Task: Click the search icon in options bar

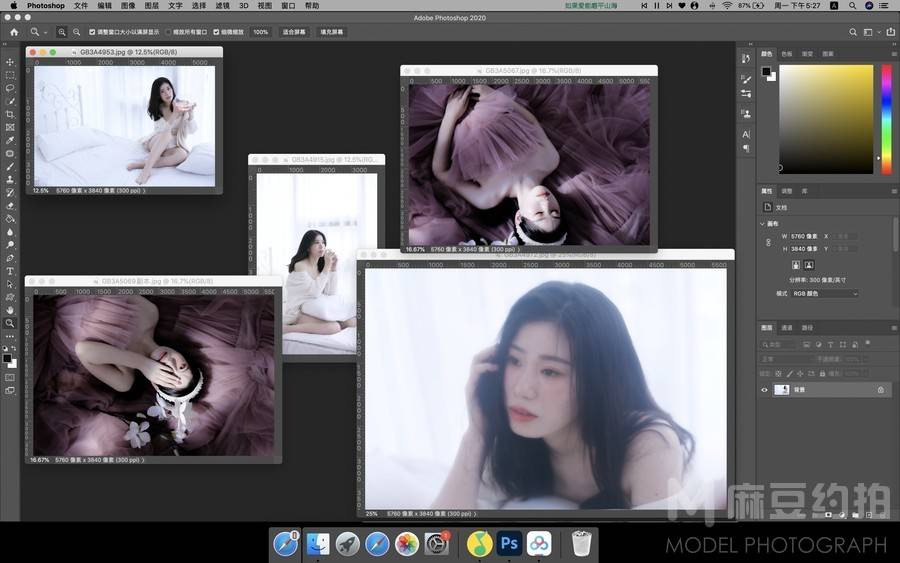Action: (853, 32)
